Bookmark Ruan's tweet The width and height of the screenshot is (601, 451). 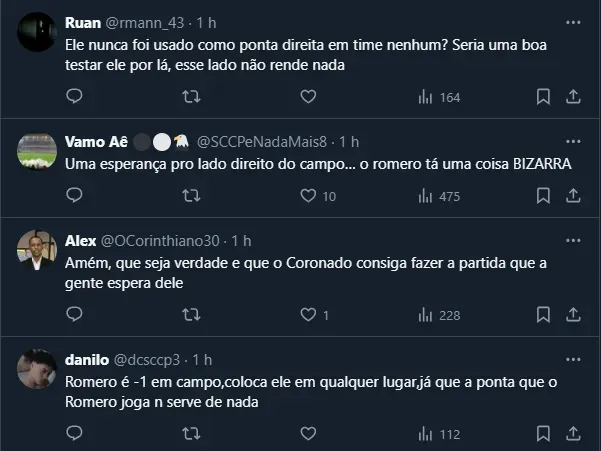tap(543, 97)
